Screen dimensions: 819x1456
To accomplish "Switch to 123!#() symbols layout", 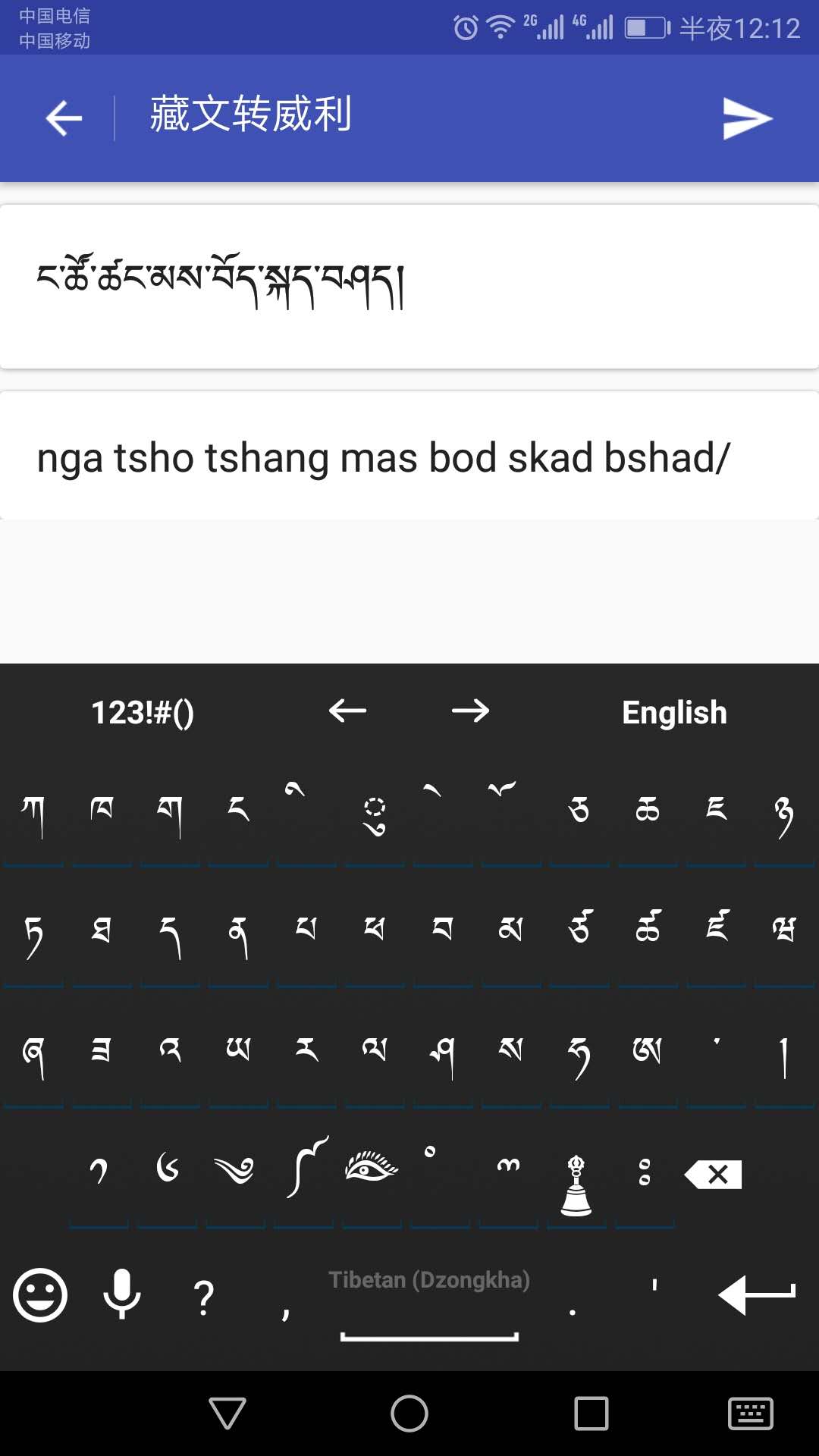I will 143,713.
